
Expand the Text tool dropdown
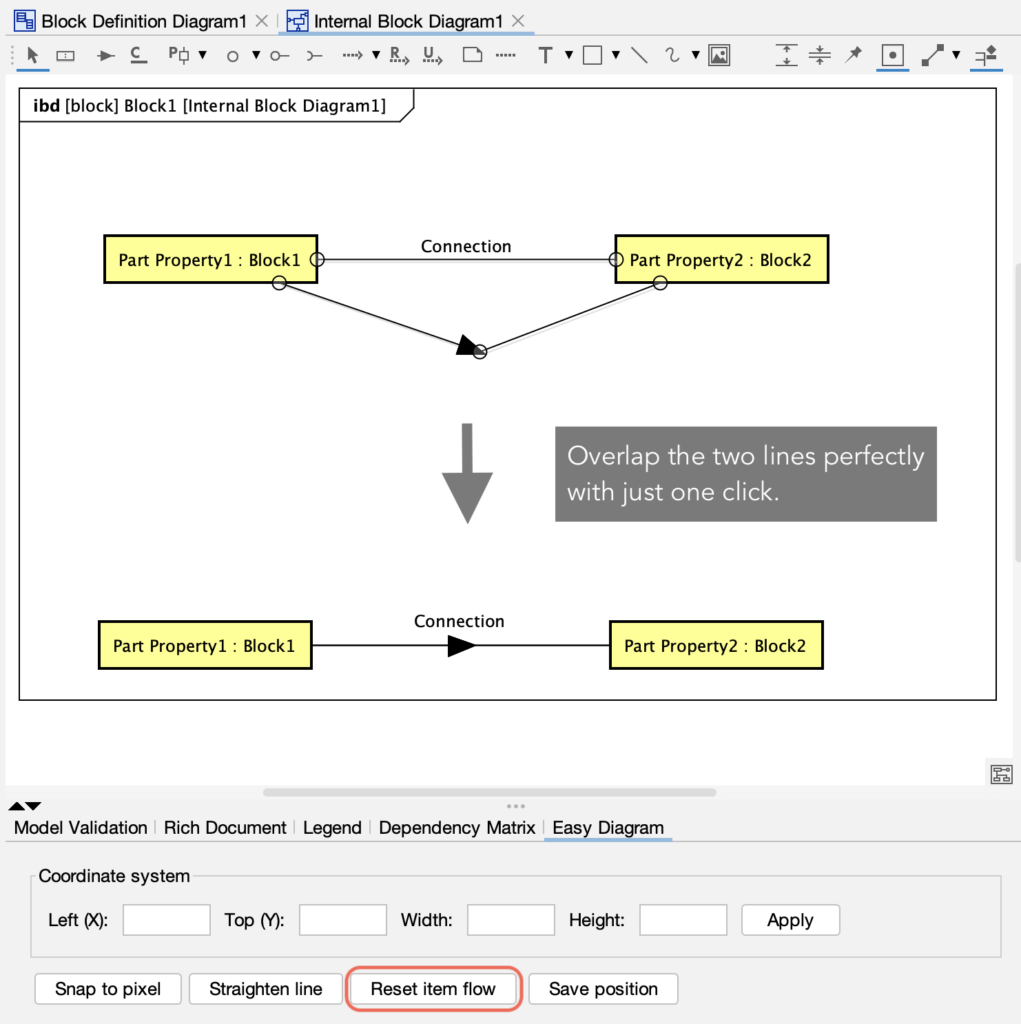(x=568, y=56)
